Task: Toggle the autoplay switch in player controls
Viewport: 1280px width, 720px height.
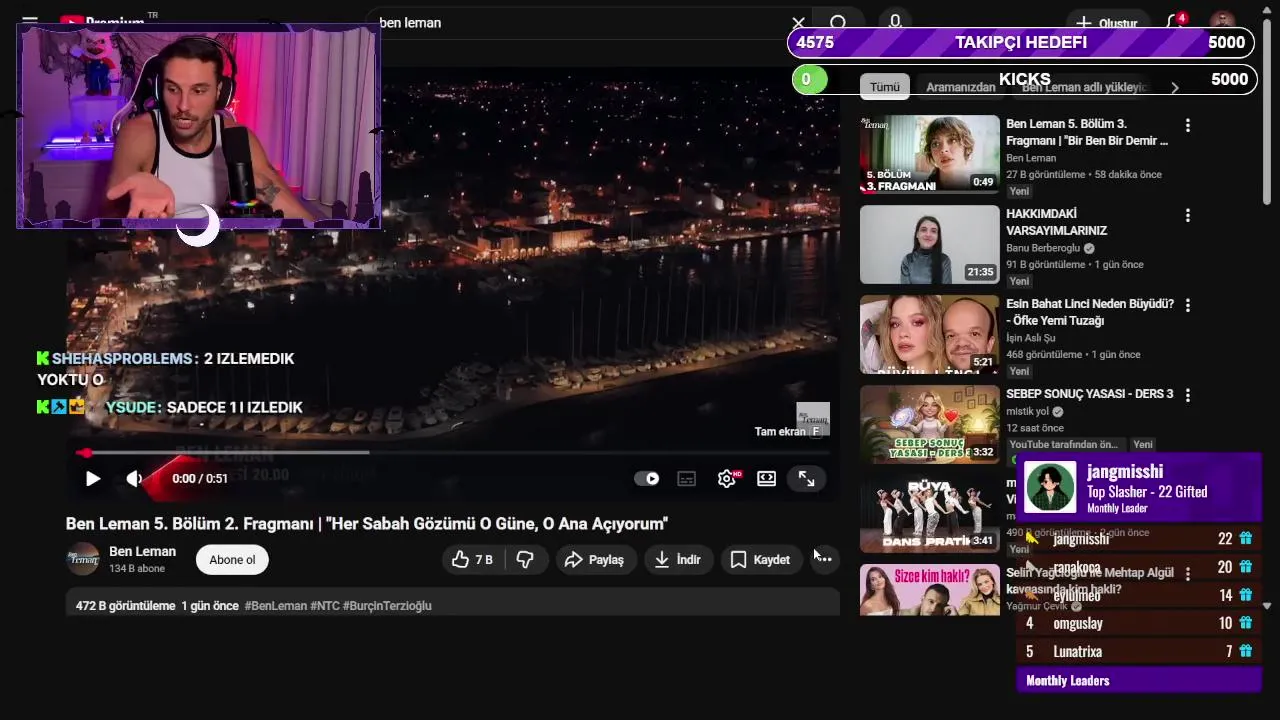Action: point(647,479)
